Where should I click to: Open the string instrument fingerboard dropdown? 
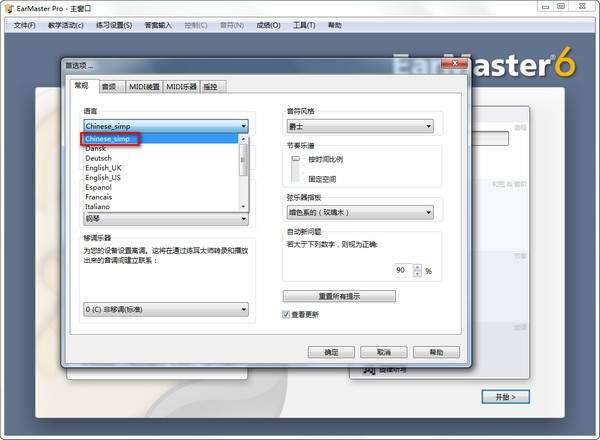pos(429,212)
